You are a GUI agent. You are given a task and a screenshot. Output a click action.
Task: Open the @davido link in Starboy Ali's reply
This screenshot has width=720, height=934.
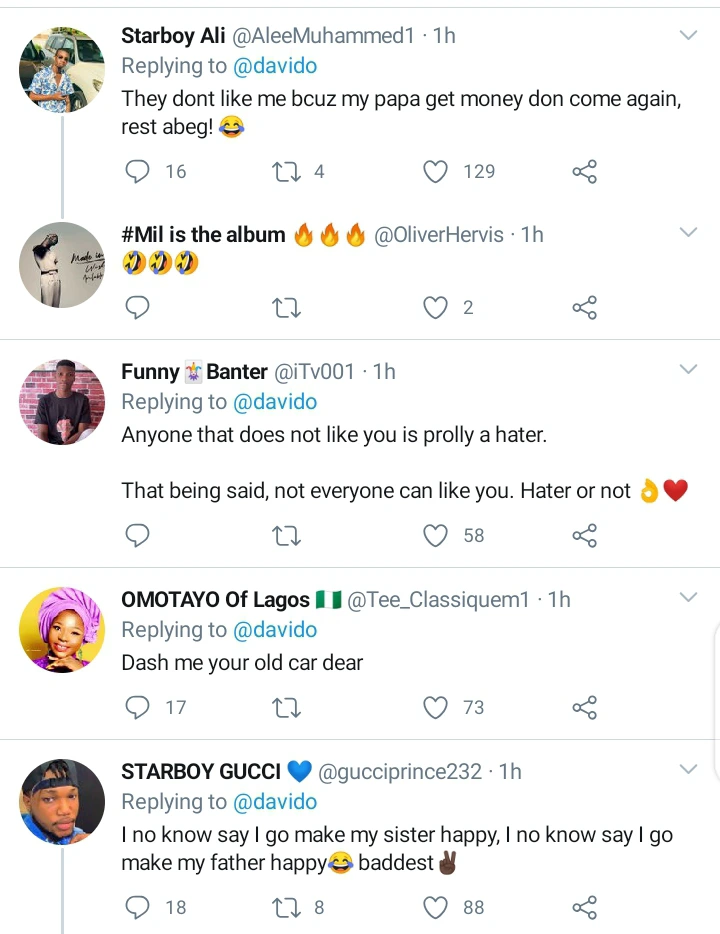[x=274, y=66]
